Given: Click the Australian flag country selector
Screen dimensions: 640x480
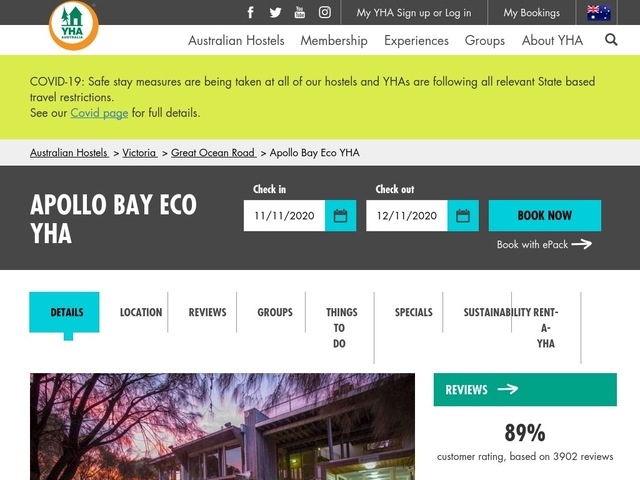Looking at the screenshot, I should (x=599, y=13).
